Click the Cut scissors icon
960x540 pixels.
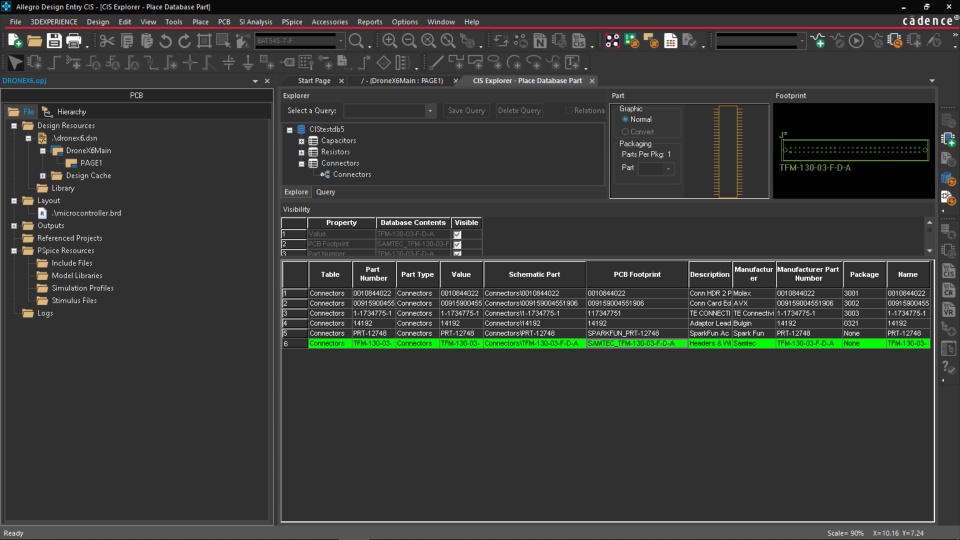[107, 41]
